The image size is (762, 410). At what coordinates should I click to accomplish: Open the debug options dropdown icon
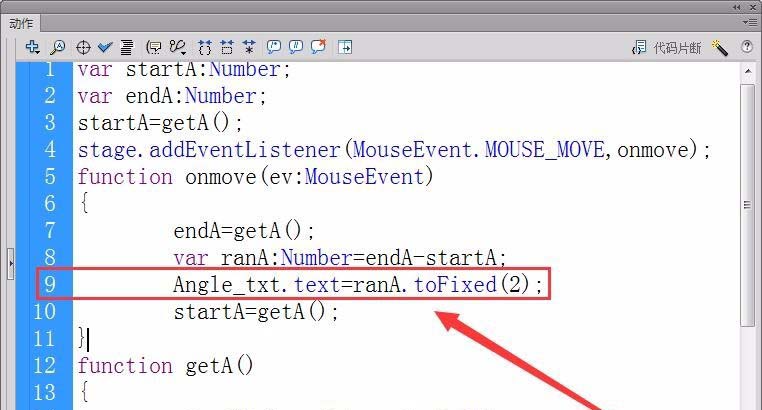coord(177,47)
